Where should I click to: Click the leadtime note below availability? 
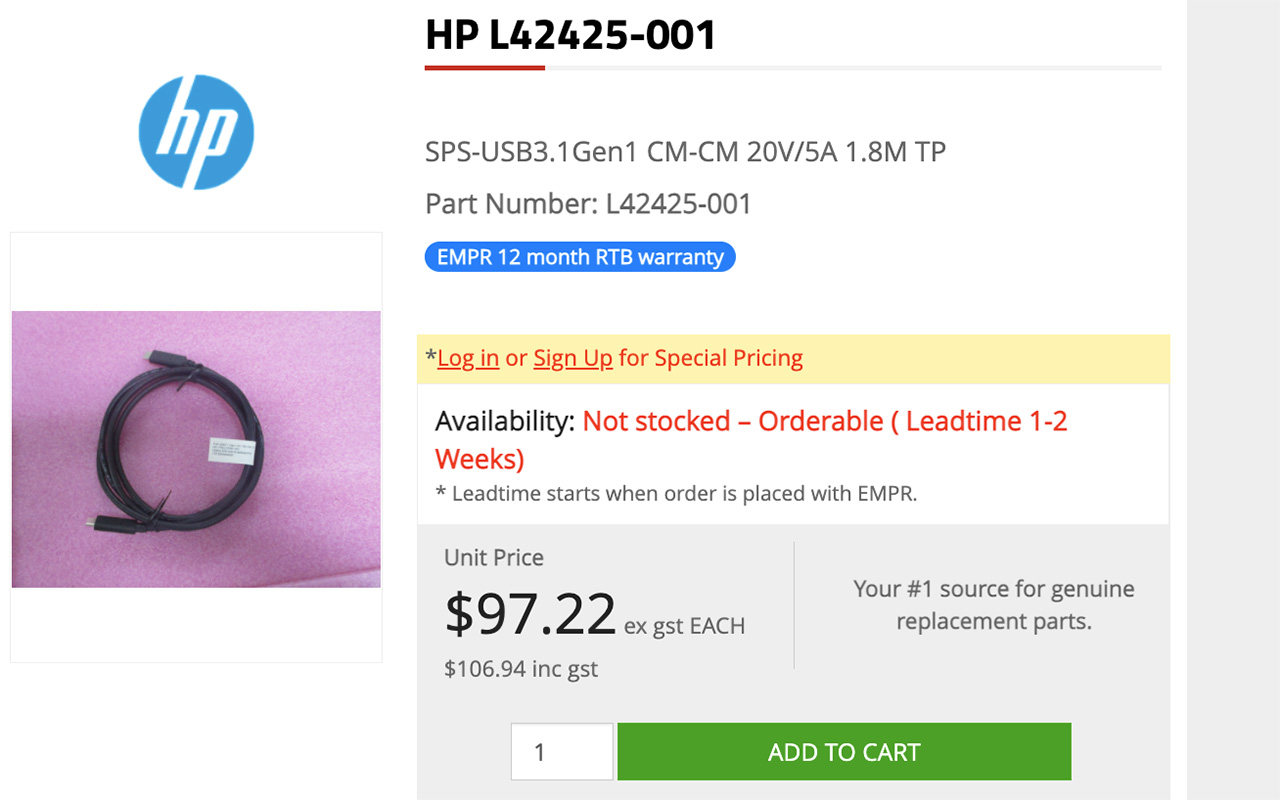[x=676, y=493]
